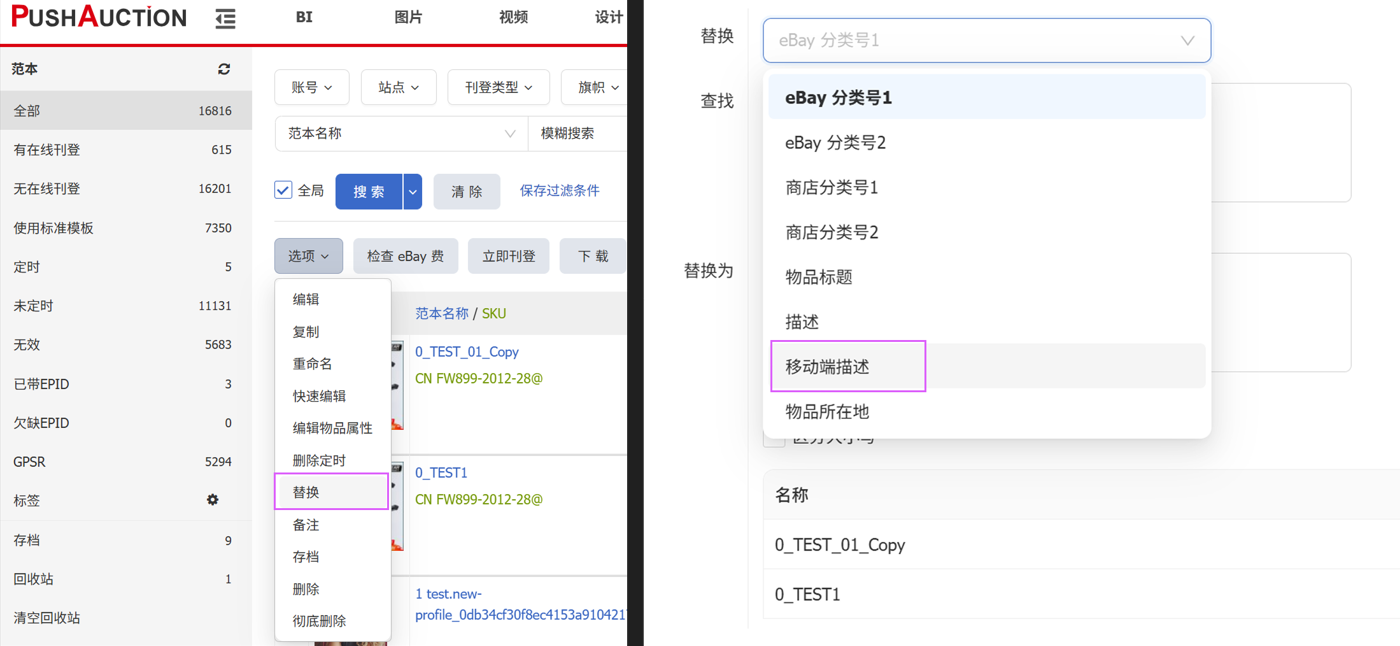Expand the 账号 filter dropdown
Image resolution: width=1400 pixels, height=646 pixels.
[x=311, y=88]
